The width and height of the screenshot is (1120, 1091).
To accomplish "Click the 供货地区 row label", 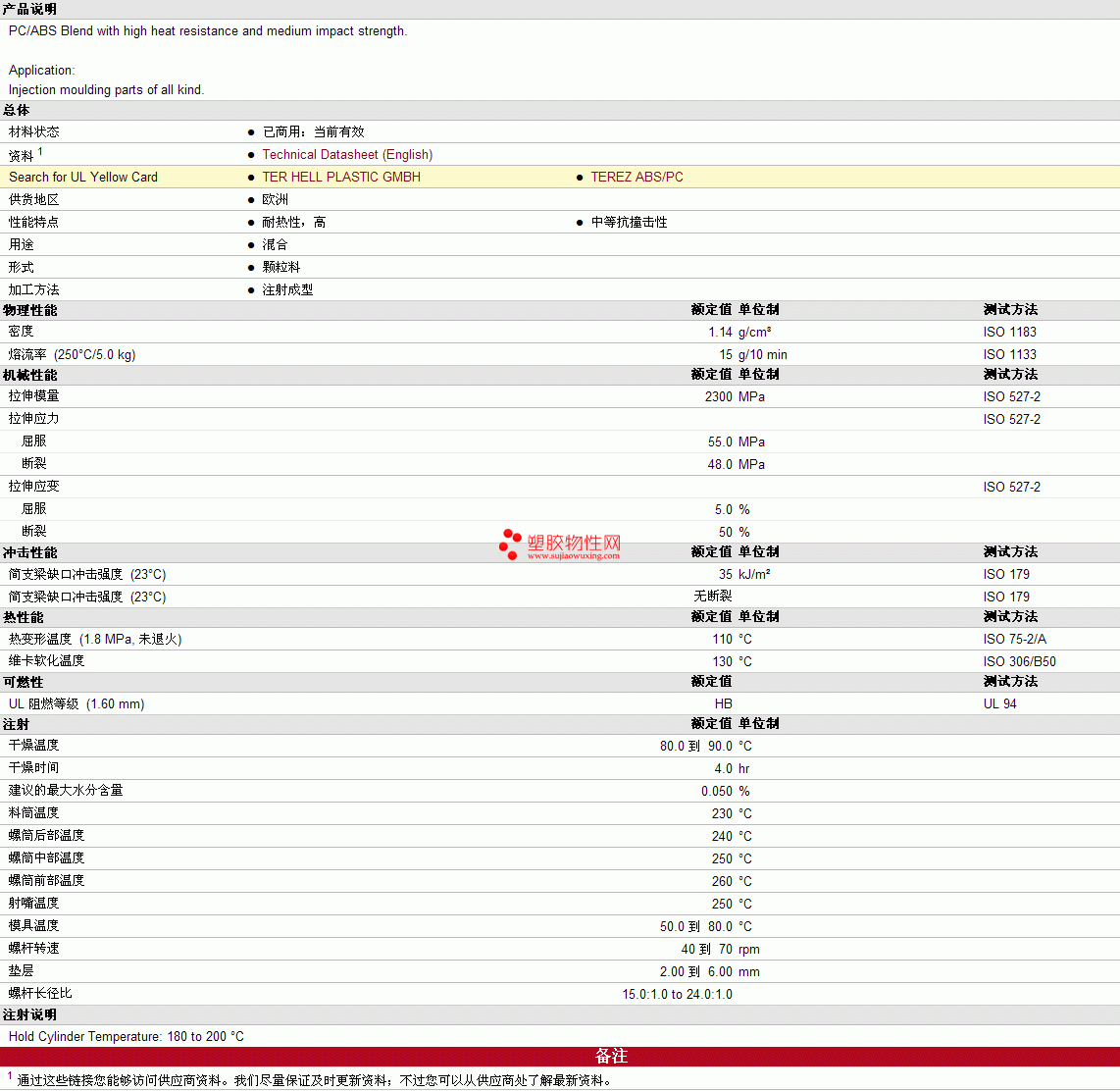I will point(33,199).
